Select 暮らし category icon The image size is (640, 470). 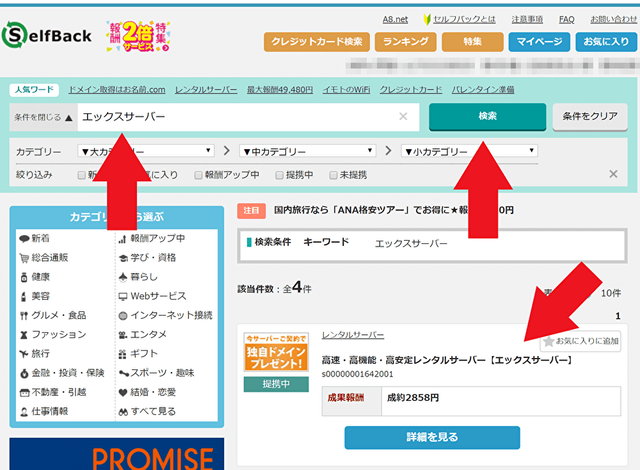click(x=123, y=277)
